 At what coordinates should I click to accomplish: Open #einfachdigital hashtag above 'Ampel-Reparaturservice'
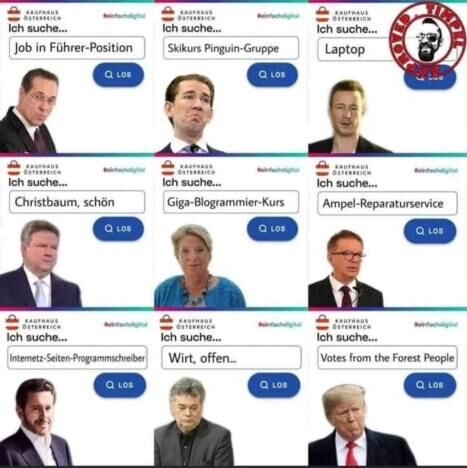(436, 170)
